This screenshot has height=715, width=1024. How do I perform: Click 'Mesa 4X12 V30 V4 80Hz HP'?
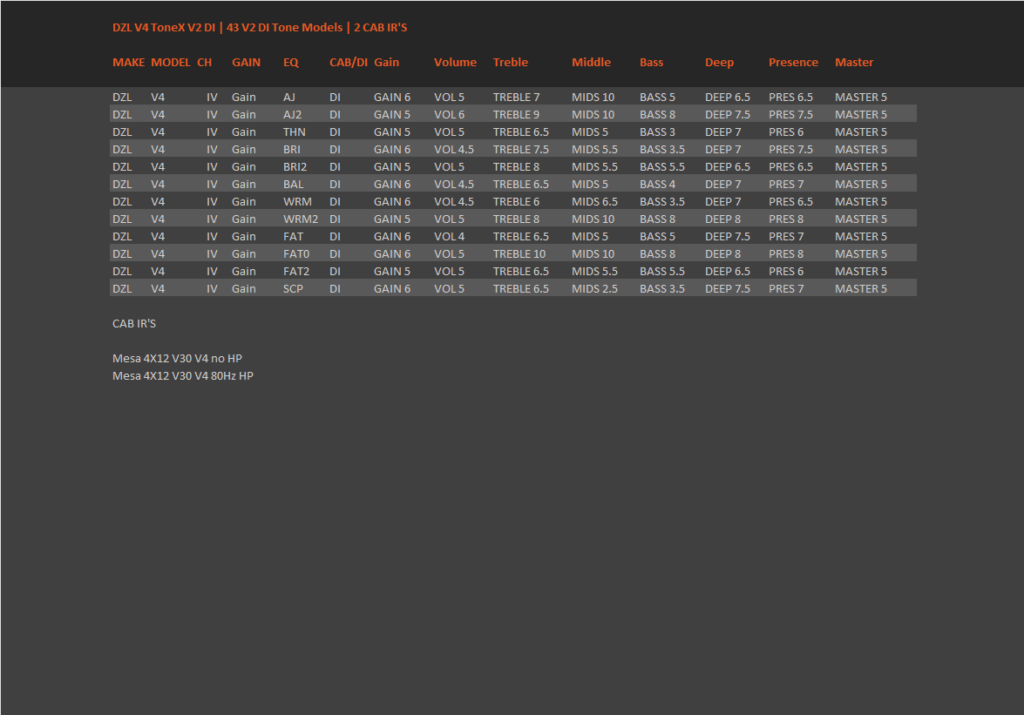click(183, 375)
